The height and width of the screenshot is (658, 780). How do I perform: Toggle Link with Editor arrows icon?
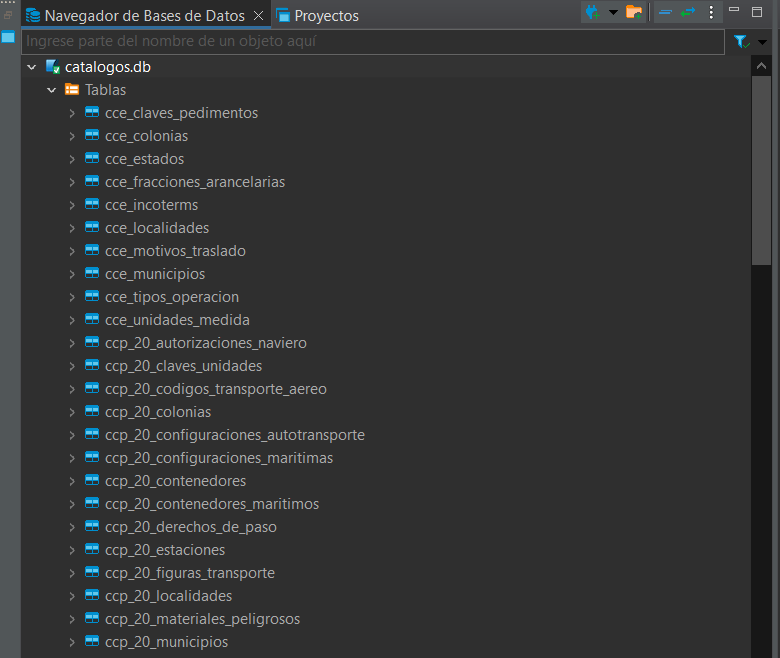pyautogui.click(x=688, y=12)
